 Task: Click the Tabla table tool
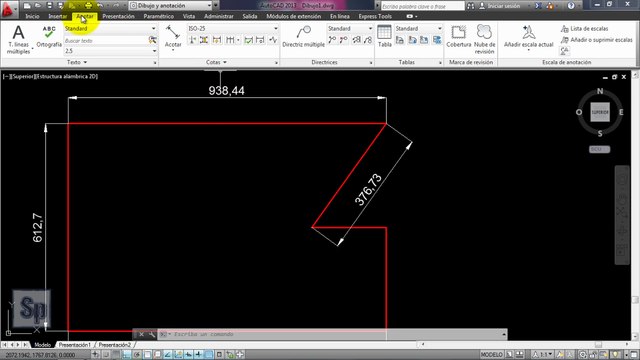point(384,36)
